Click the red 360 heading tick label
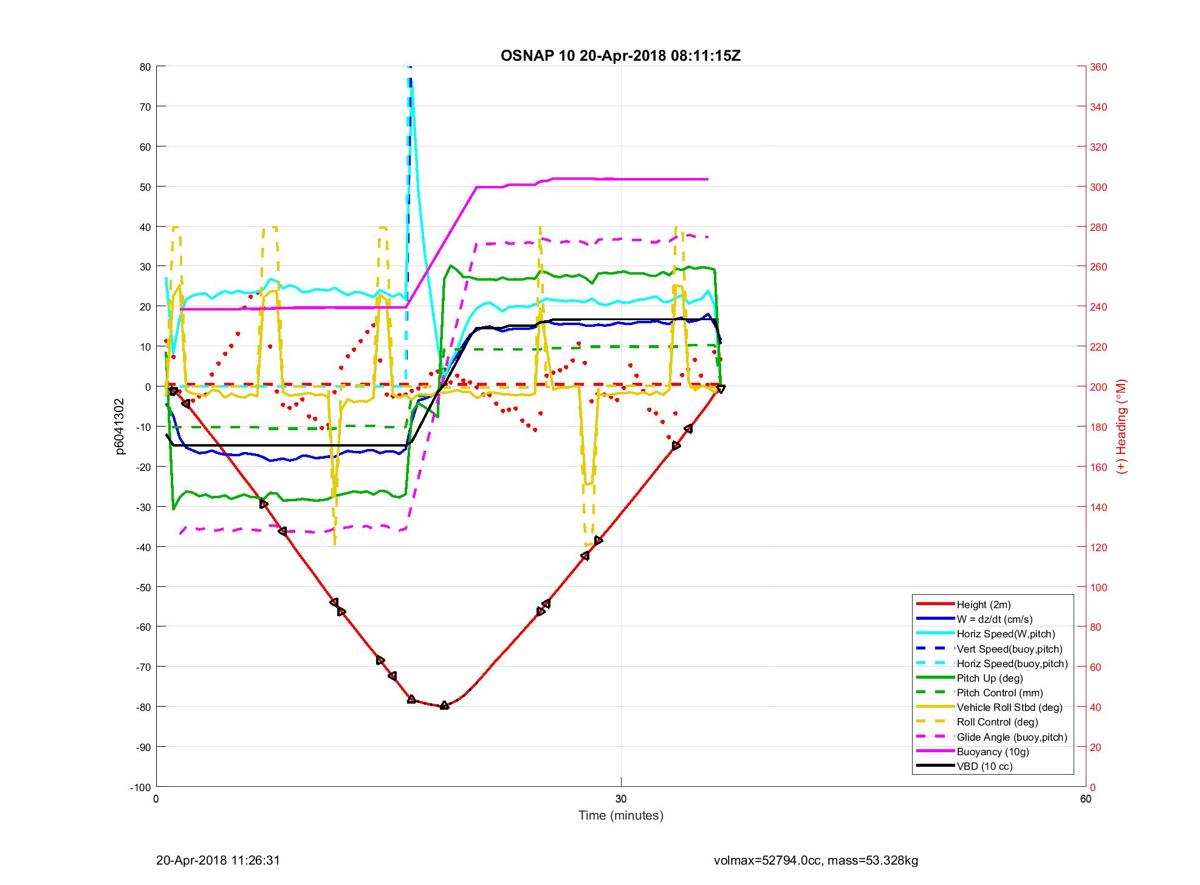This screenshot has width=1200, height=885. click(1099, 67)
